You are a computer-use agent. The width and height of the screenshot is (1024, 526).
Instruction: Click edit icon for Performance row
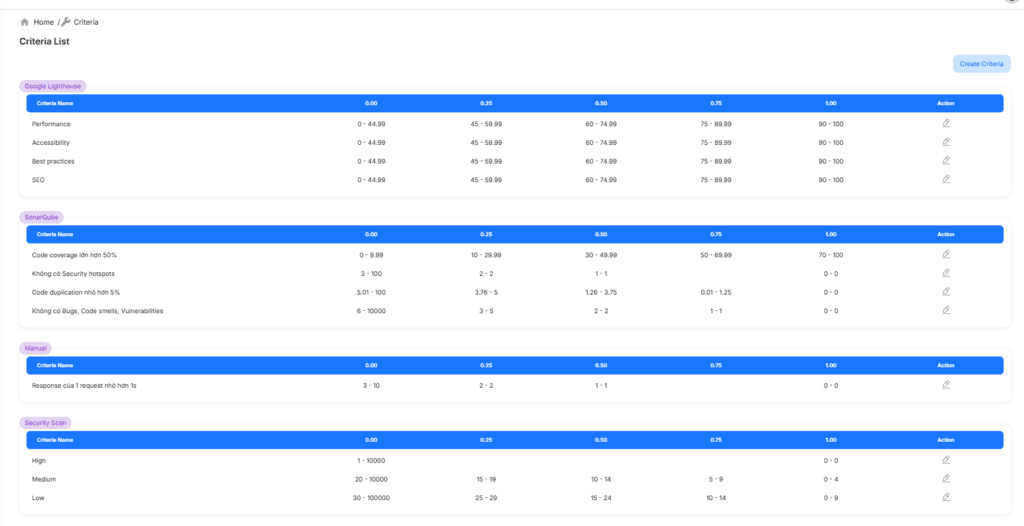[946, 123]
